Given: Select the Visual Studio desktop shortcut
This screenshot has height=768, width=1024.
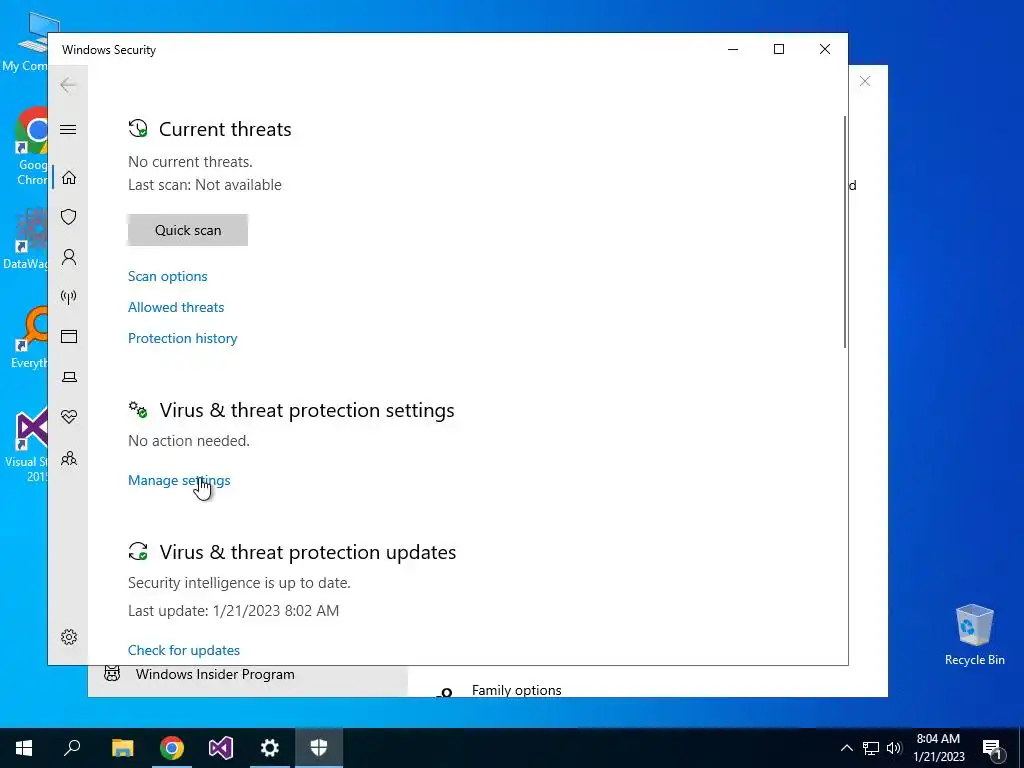Looking at the screenshot, I should (26, 445).
